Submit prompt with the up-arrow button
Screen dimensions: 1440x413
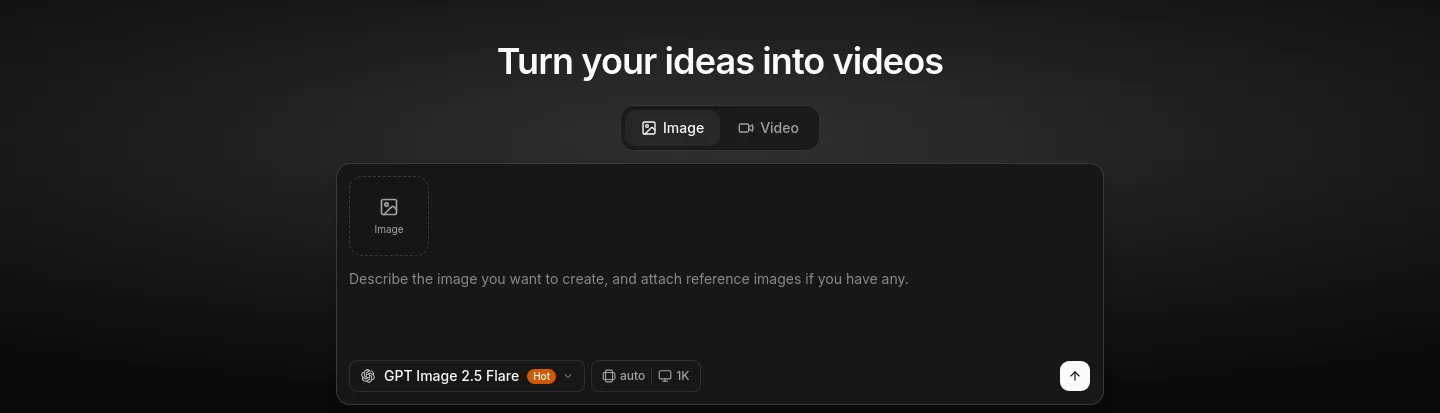(1075, 376)
